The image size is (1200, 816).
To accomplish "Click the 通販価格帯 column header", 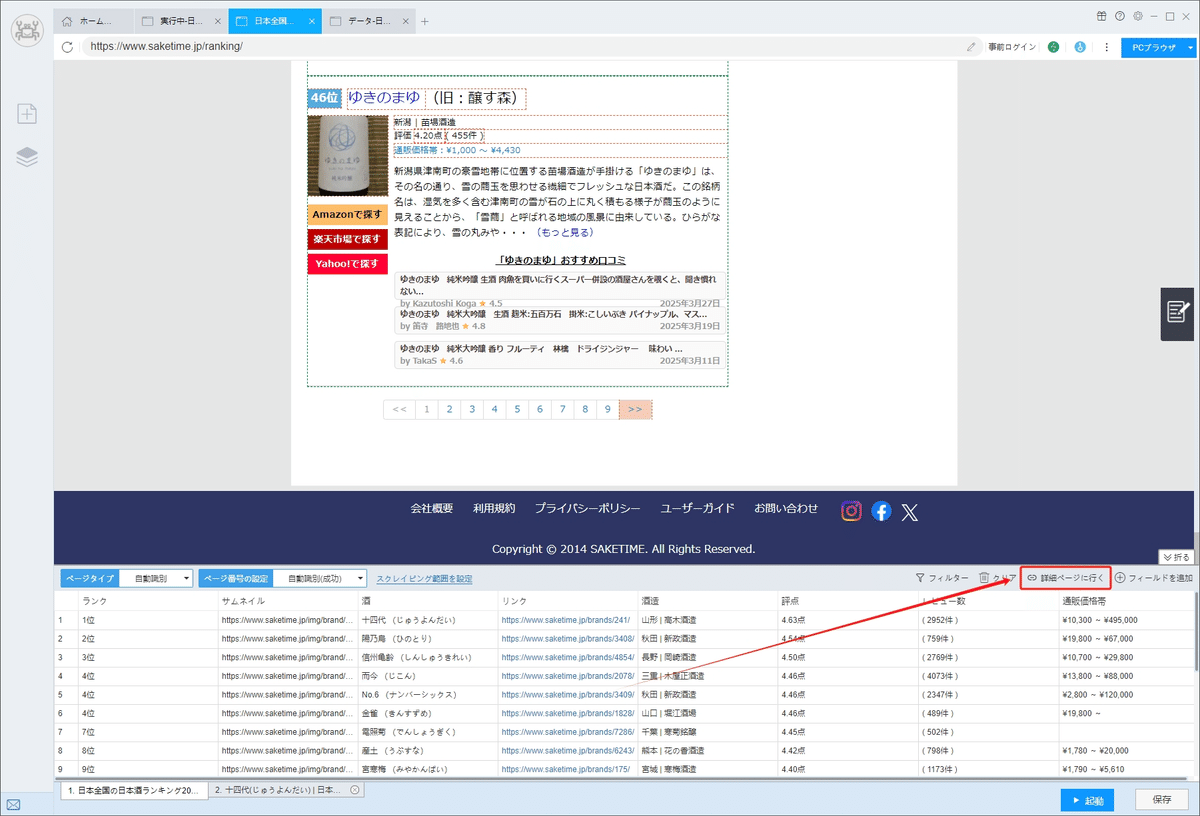I will (1125, 601).
